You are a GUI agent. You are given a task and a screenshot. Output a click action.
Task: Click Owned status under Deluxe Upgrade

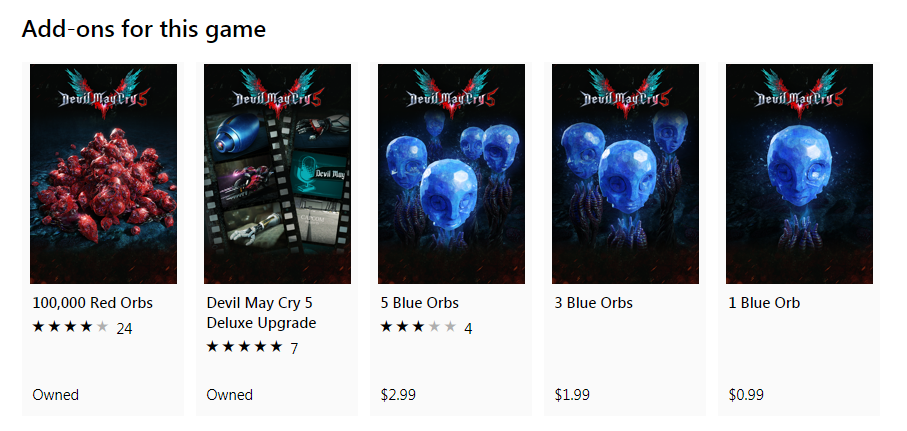pos(230,395)
